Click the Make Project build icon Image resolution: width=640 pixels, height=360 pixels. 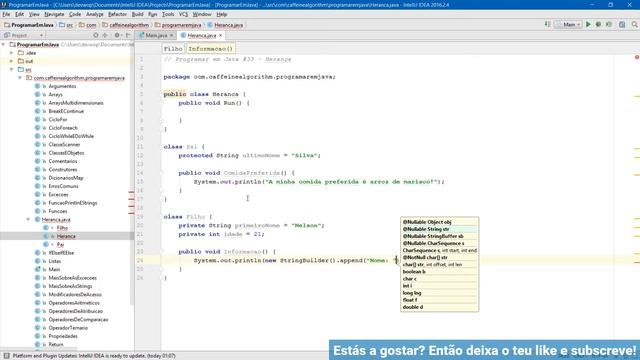(547, 24)
